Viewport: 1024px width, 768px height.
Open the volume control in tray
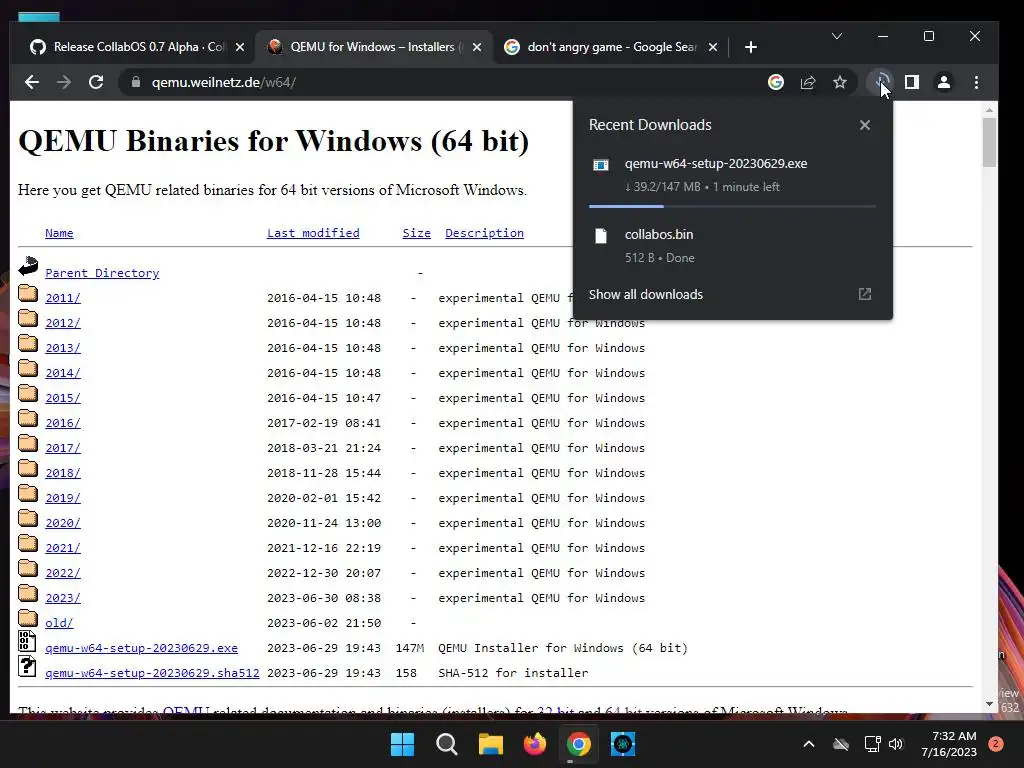(896, 744)
